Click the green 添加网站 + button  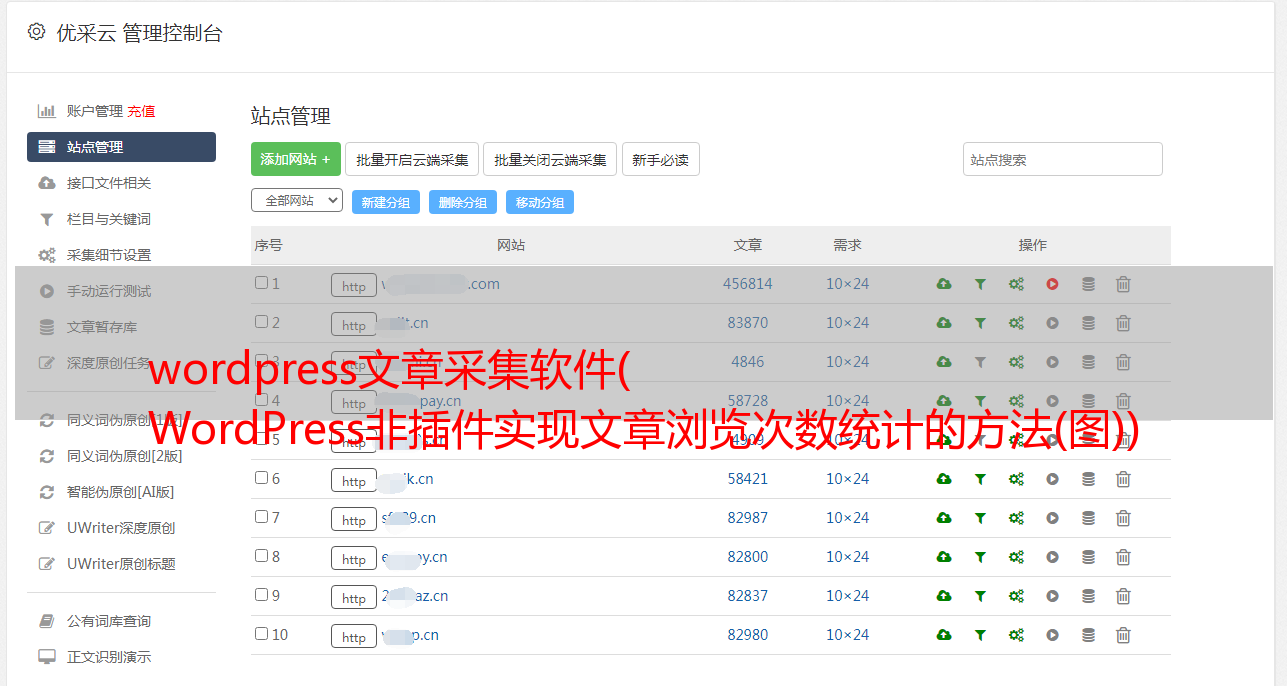(296, 159)
